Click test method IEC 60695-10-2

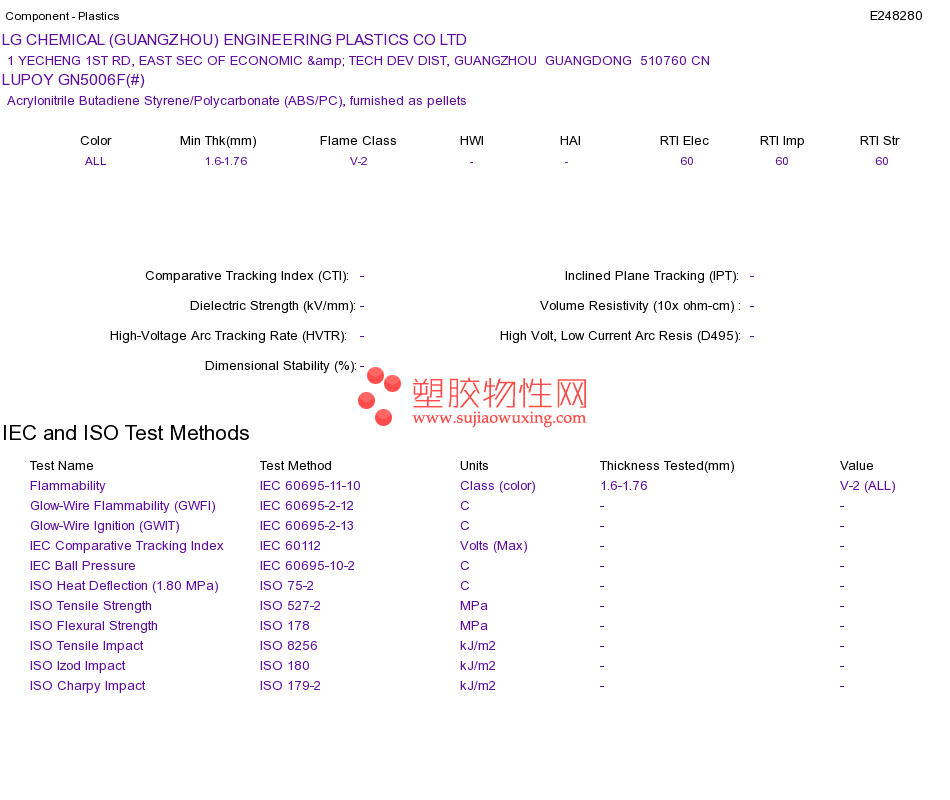[307, 566]
